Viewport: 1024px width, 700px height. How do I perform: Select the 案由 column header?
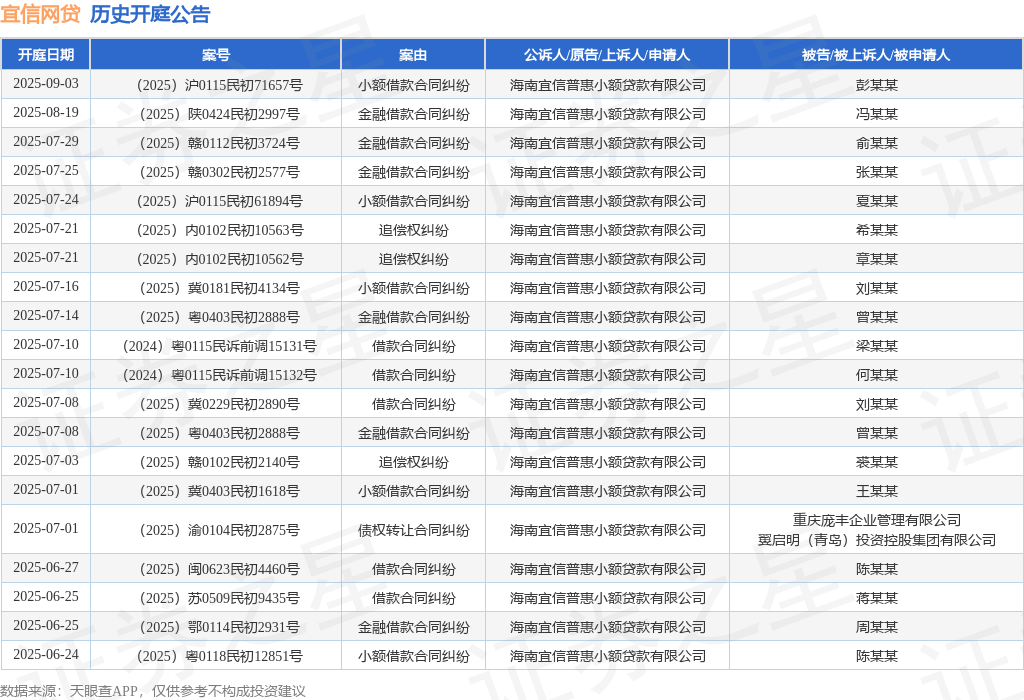tap(413, 55)
